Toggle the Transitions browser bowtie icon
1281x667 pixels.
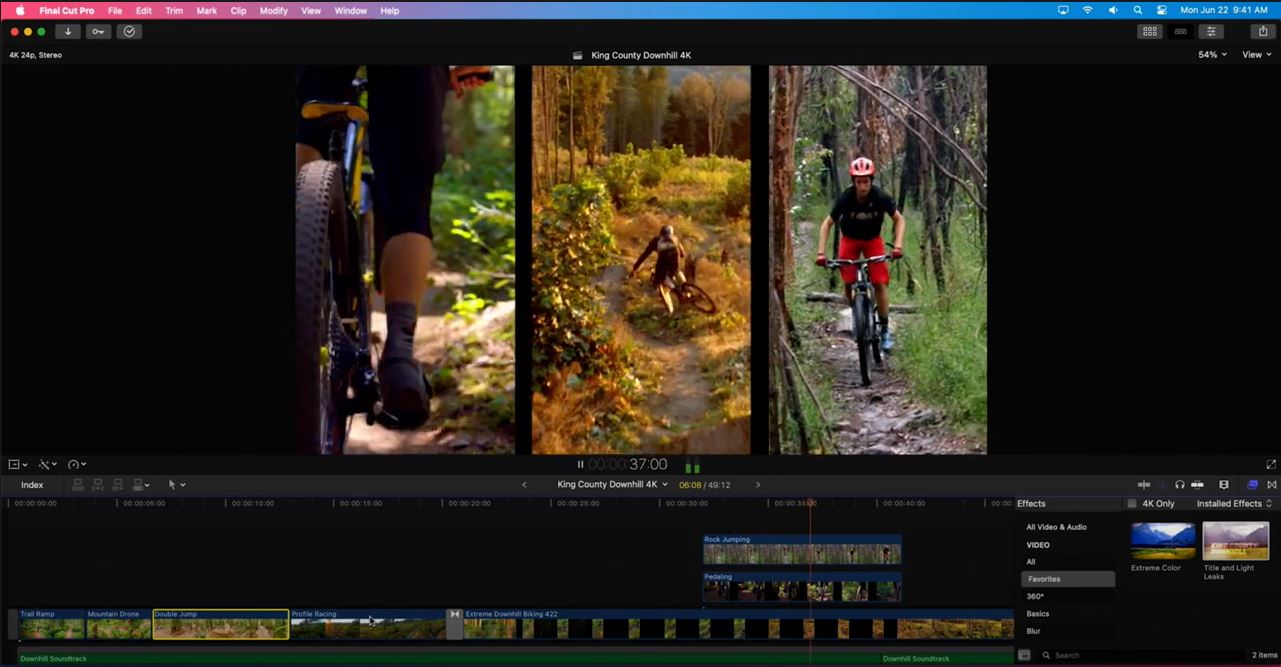click(1270, 485)
